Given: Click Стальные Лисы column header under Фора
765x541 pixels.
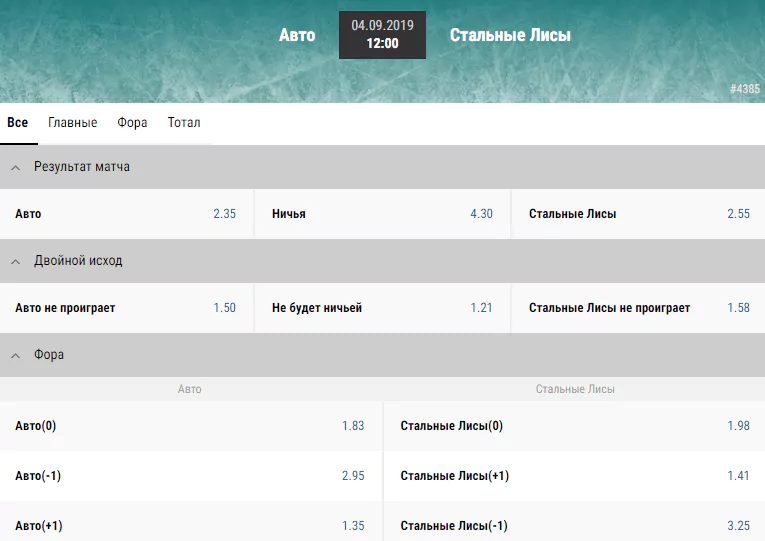Looking at the screenshot, I should tap(575, 389).
